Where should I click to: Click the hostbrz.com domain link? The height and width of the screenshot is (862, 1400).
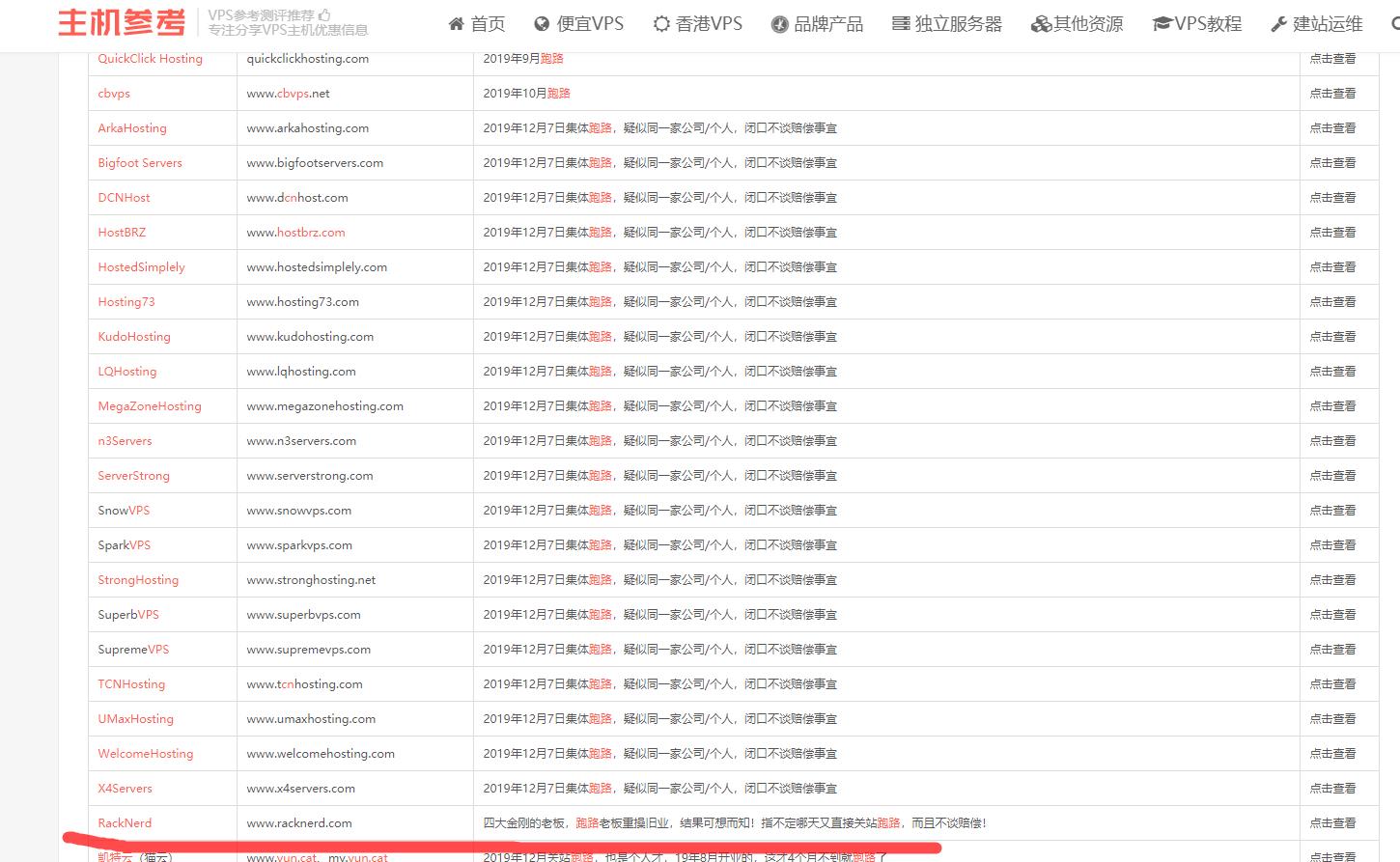point(311,233)
